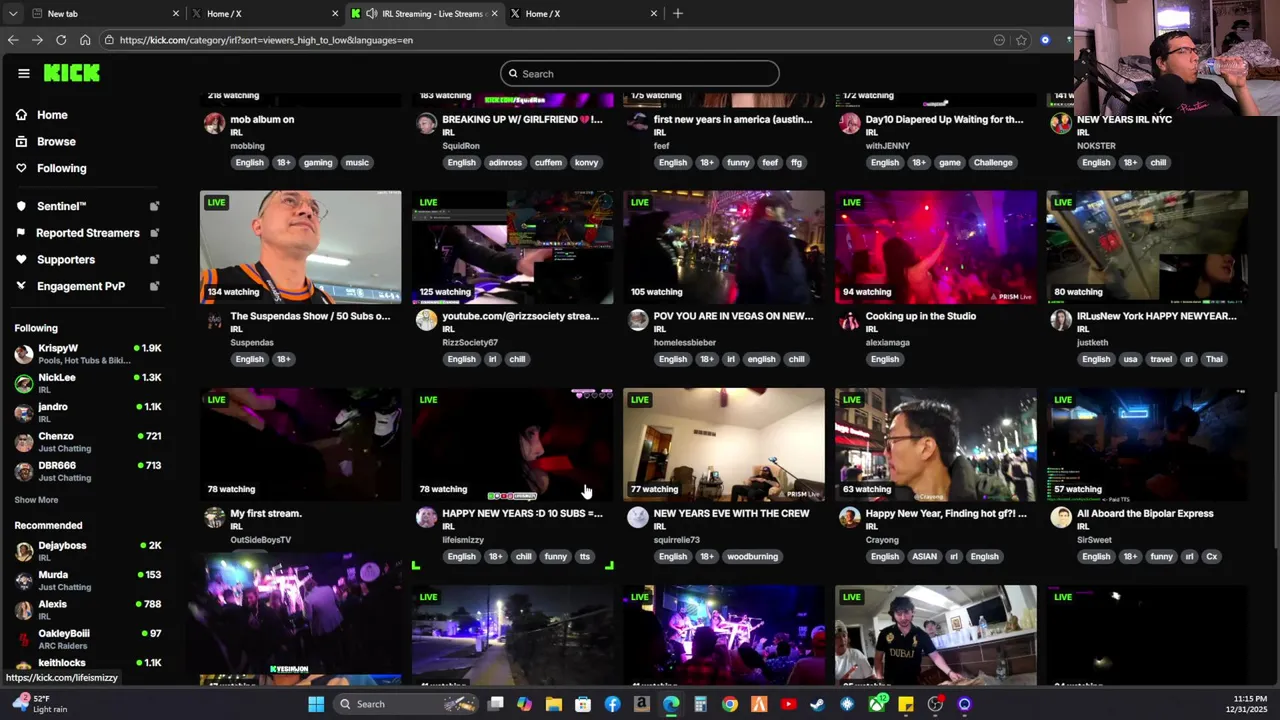Image resolution: width=1280 pixels, height=720 pixels.
Task: Open File Explorer from the taskbar
Action: click(x=554, y=704)
